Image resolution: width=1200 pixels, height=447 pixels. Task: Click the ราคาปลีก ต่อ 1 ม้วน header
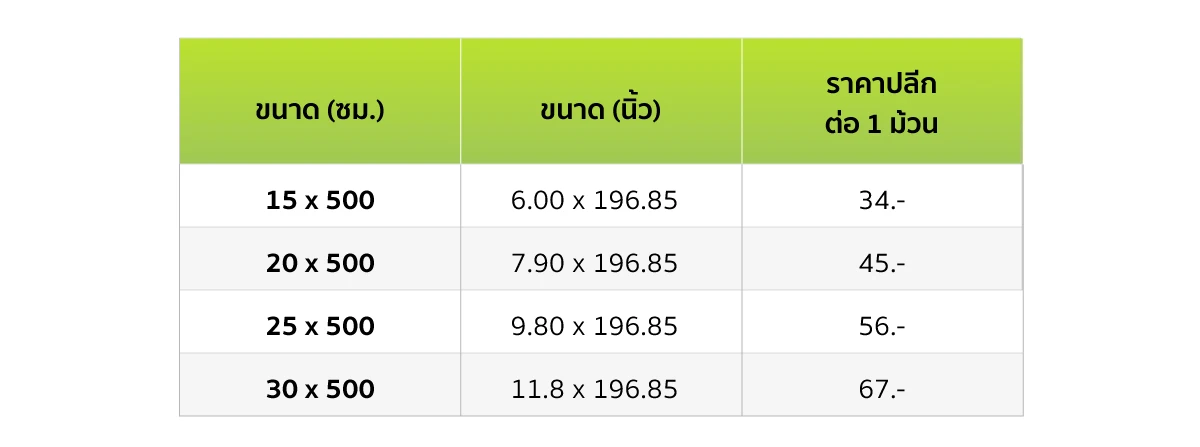coord(882,101)
